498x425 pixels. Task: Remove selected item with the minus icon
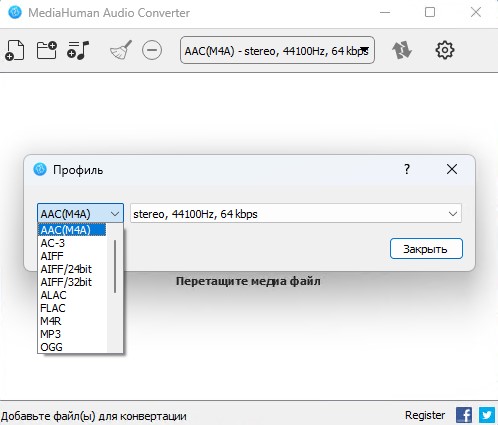click(152, 50)
